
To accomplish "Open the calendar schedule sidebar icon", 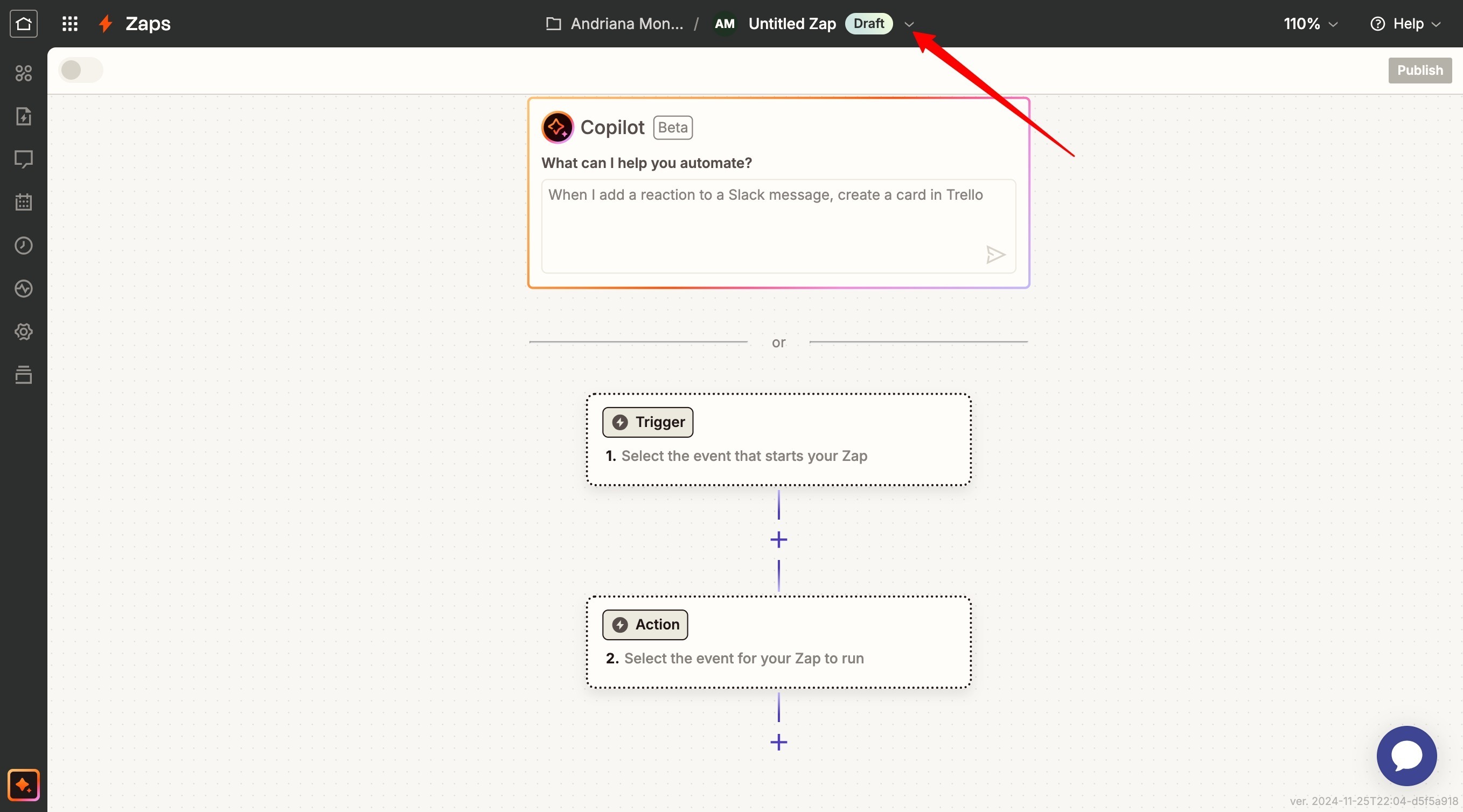I will (x=23, y=202).
